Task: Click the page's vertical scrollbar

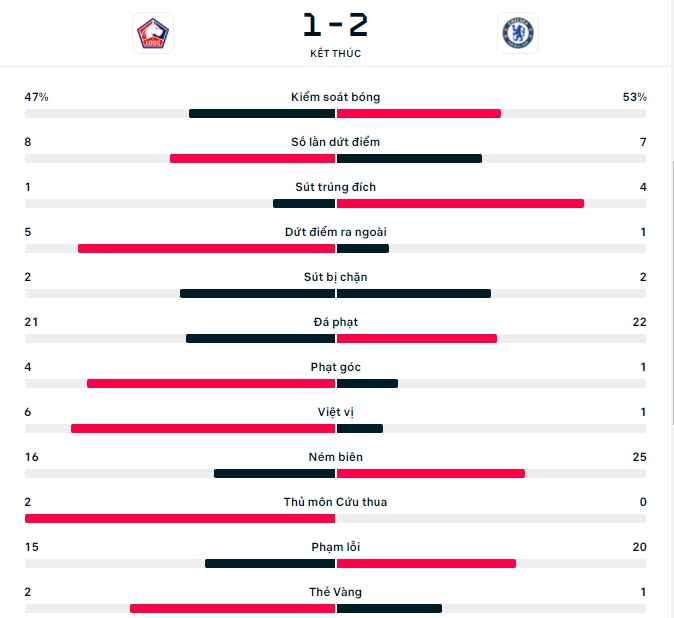Action: point(672,292)
